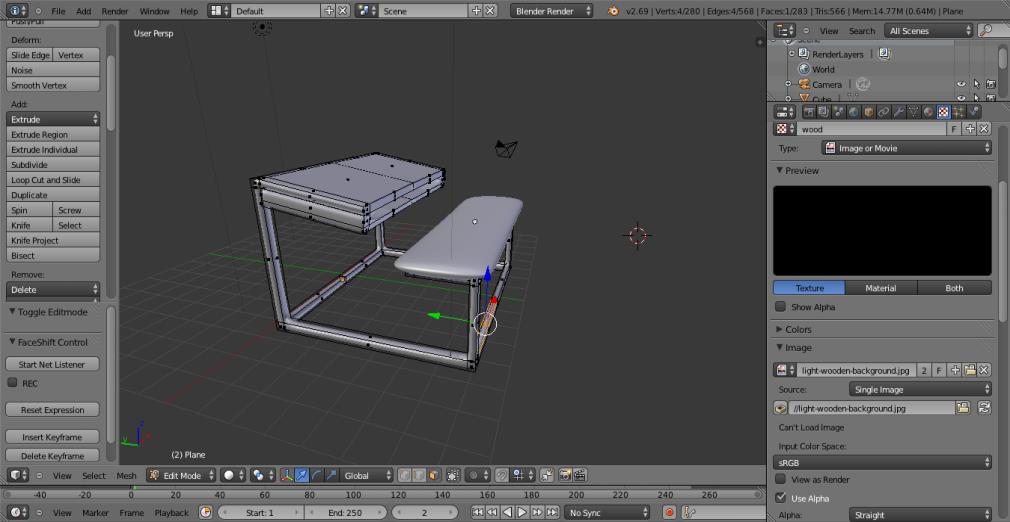This screenshot has height=522, width=1010.
Task: Select the translate manipulator arrow icon
Action: tap(301, 476)
